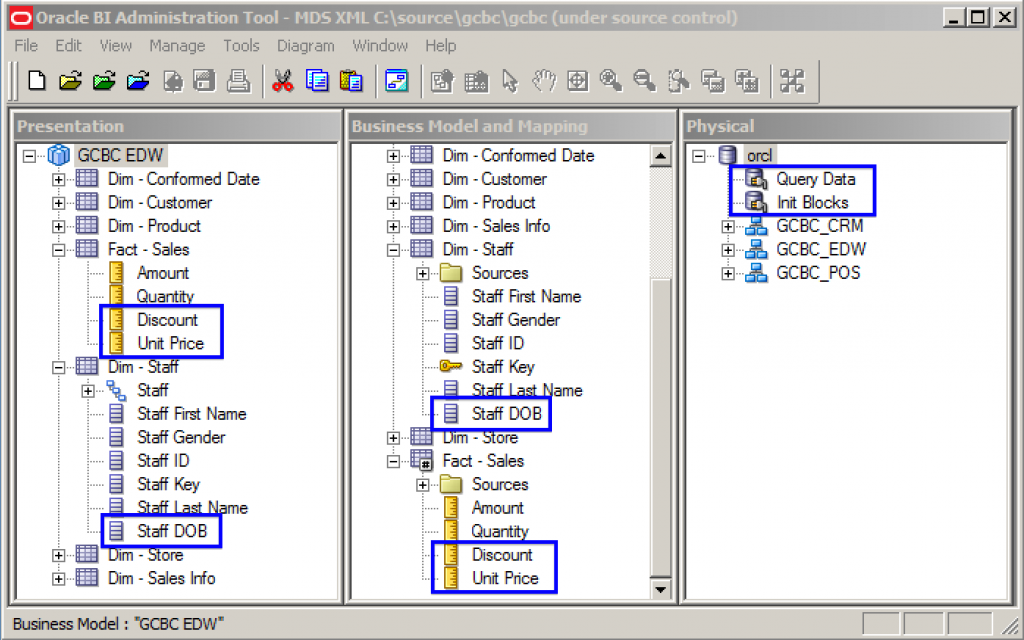Collapse Fact - Sales in Presentation pane
Image resolution: width=1024 pixels, height=640 pixels.
click(59, 250)
